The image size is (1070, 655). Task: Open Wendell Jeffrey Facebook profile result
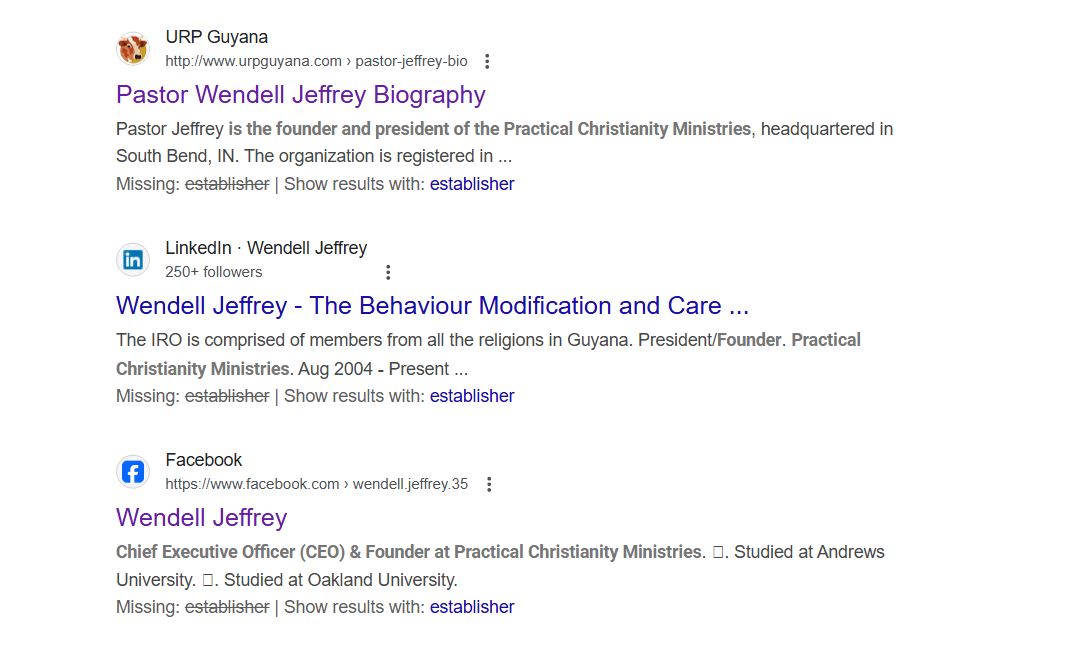[x=201, y=518]
